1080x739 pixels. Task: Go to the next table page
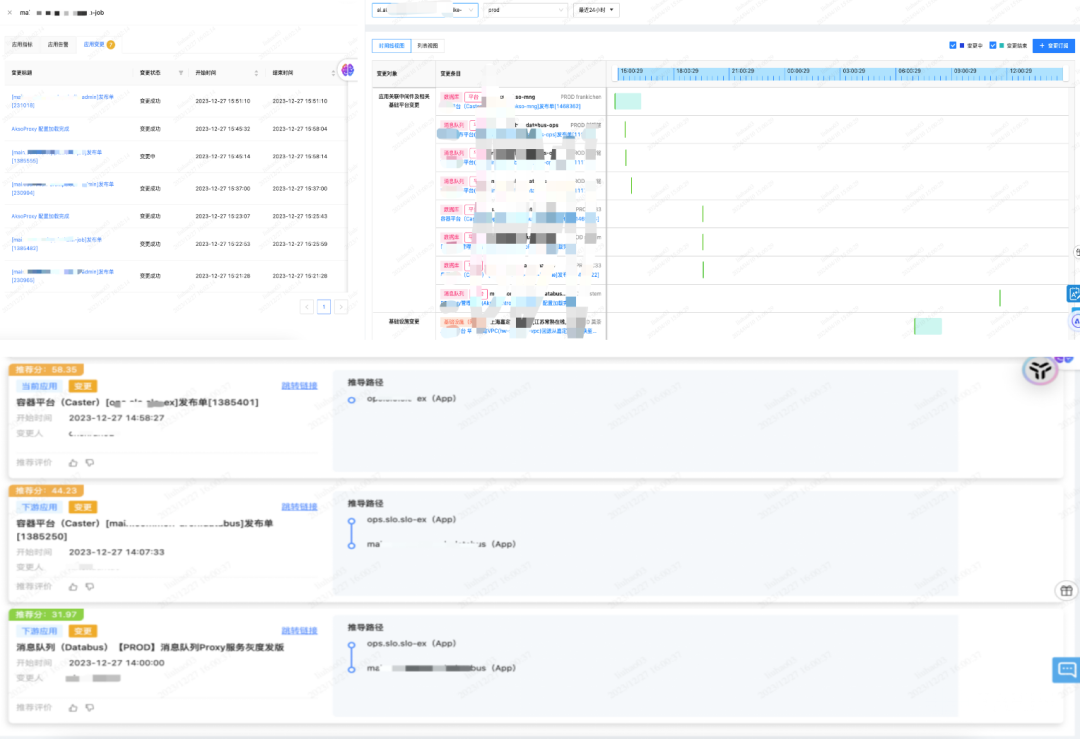click(340, 306)
